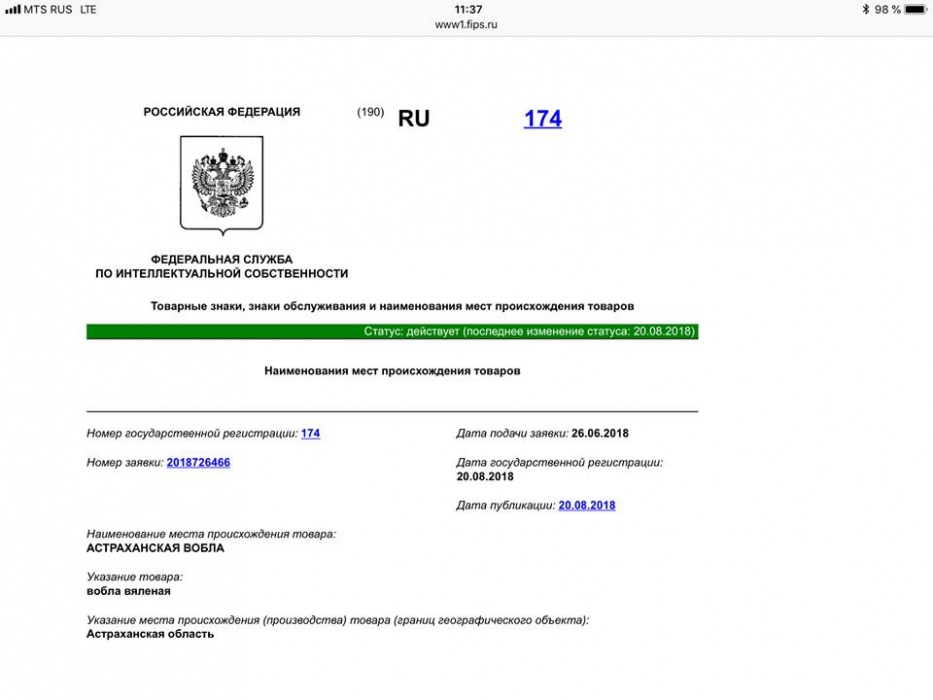The height and width of the screenshot is (700, 933).
Task: Tap the 11:37 clock in status bar
Action: click(467, 9)
